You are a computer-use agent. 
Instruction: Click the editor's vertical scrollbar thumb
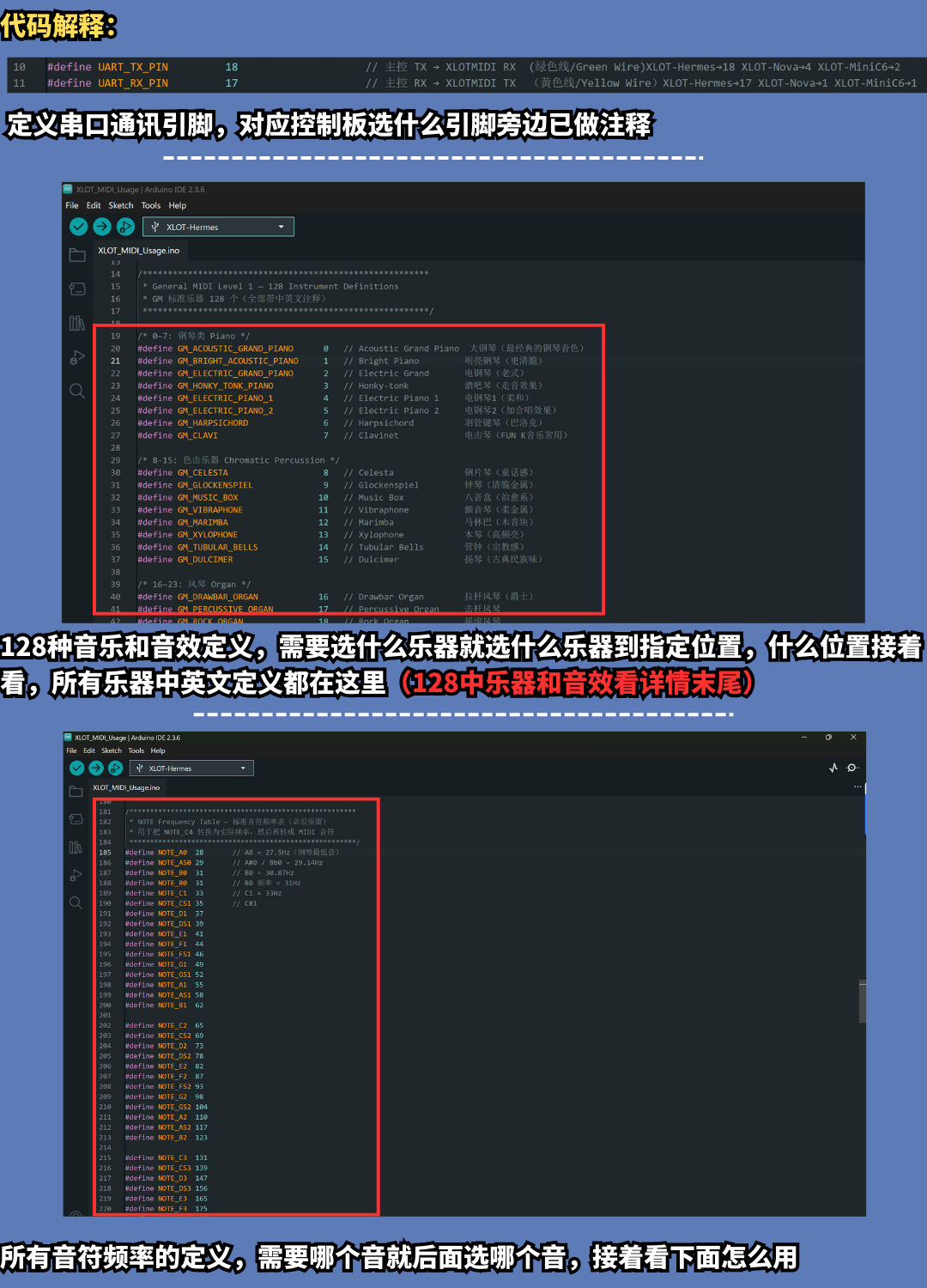(x=862, y=1000)
